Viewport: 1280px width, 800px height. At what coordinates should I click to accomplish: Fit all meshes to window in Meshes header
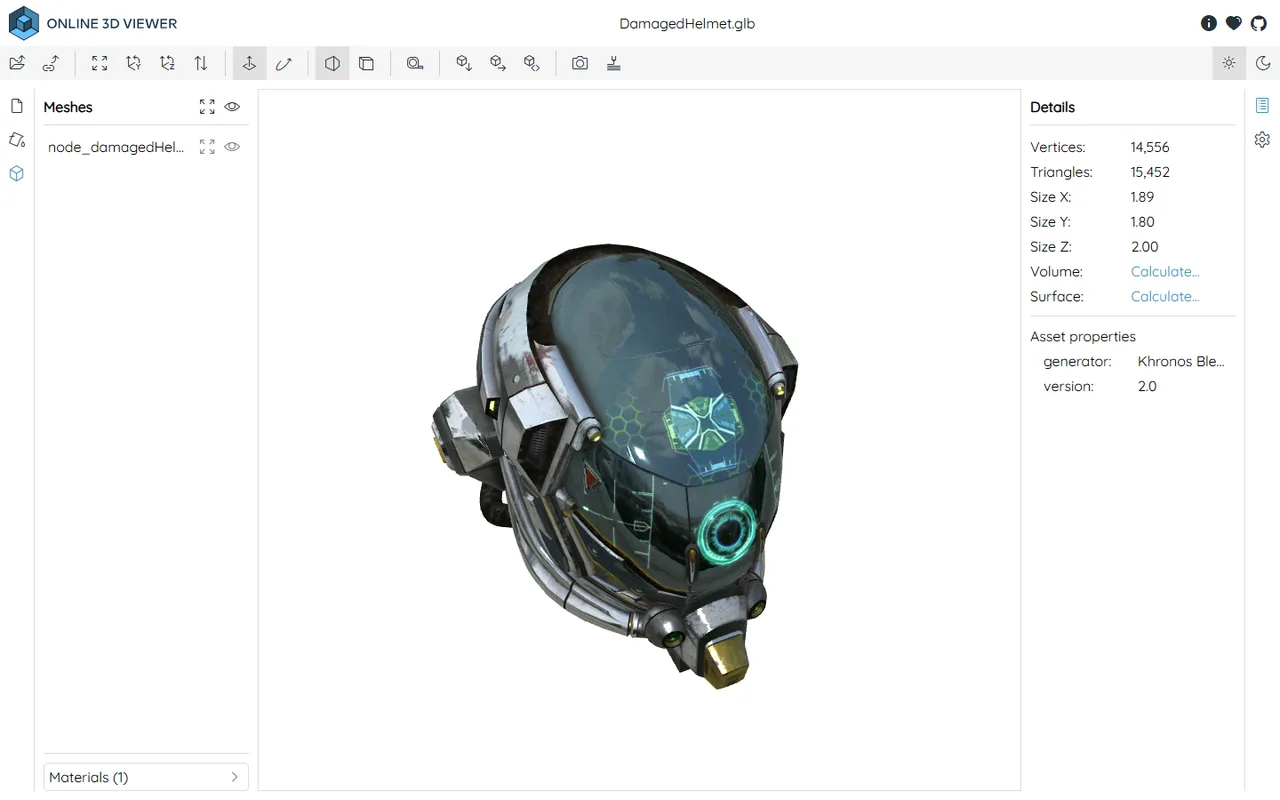207,107
